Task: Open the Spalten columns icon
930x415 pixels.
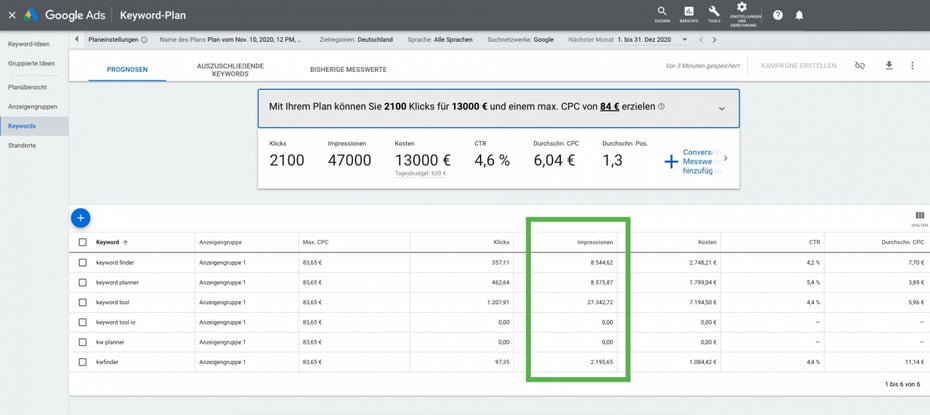Action: pyautogui.click(x=919, y=218)
